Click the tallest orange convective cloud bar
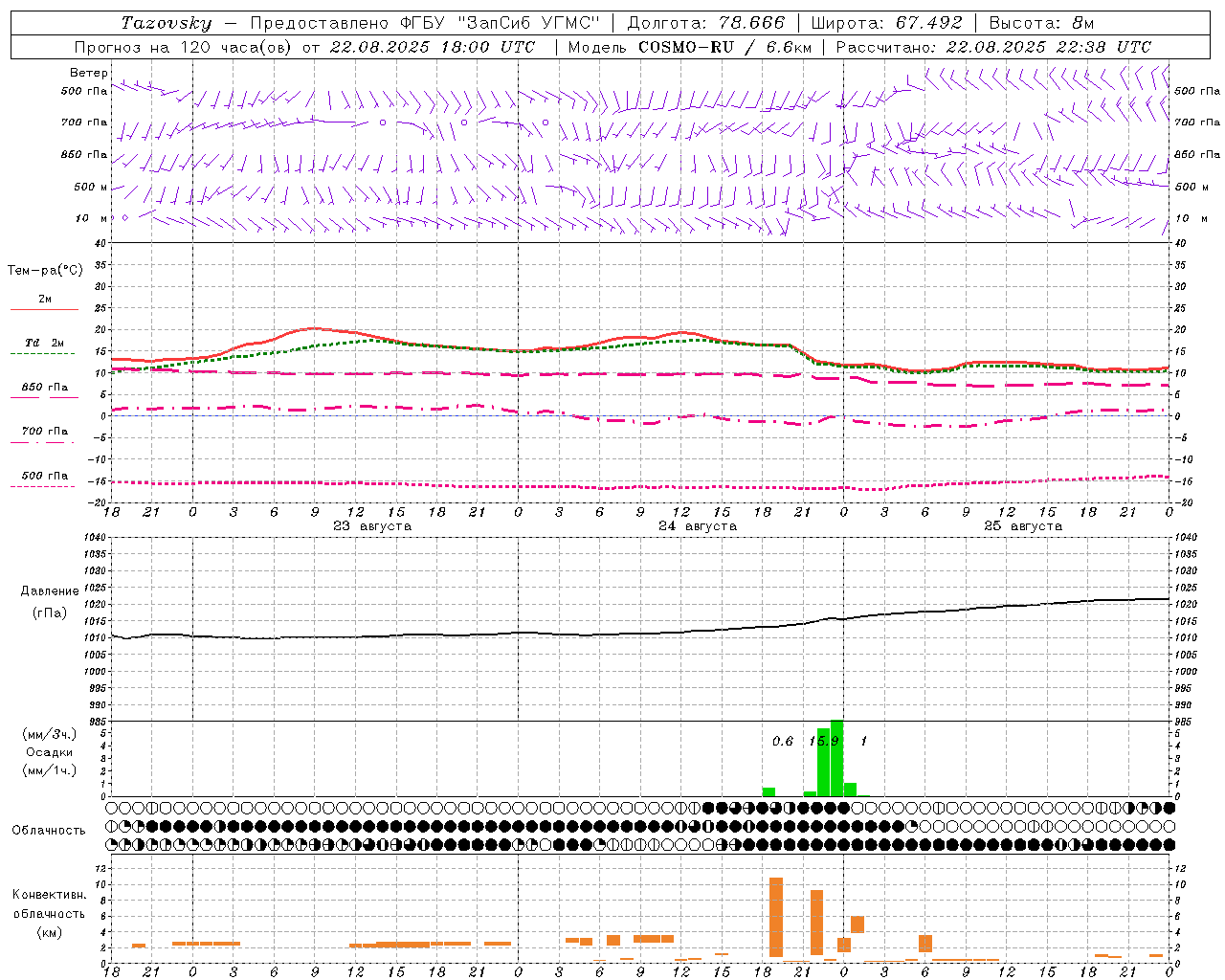This screenshot has height=980, width=1225. (x=776, y=917)
